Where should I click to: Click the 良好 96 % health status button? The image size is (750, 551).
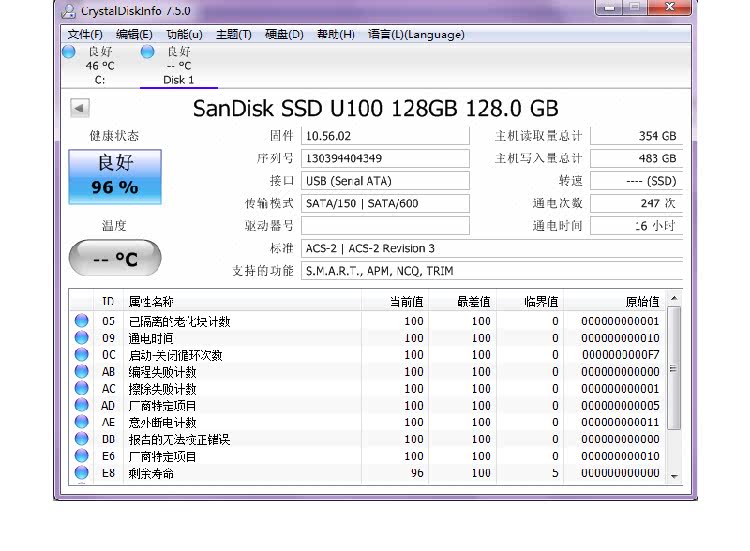click(115, 176)
